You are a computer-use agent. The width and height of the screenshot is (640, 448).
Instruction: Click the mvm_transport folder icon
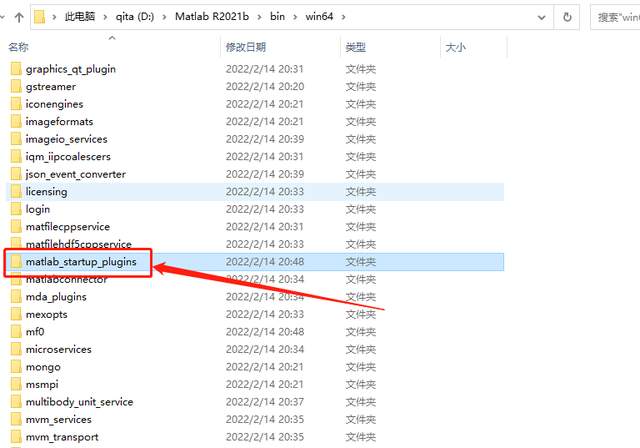[16, 437]
